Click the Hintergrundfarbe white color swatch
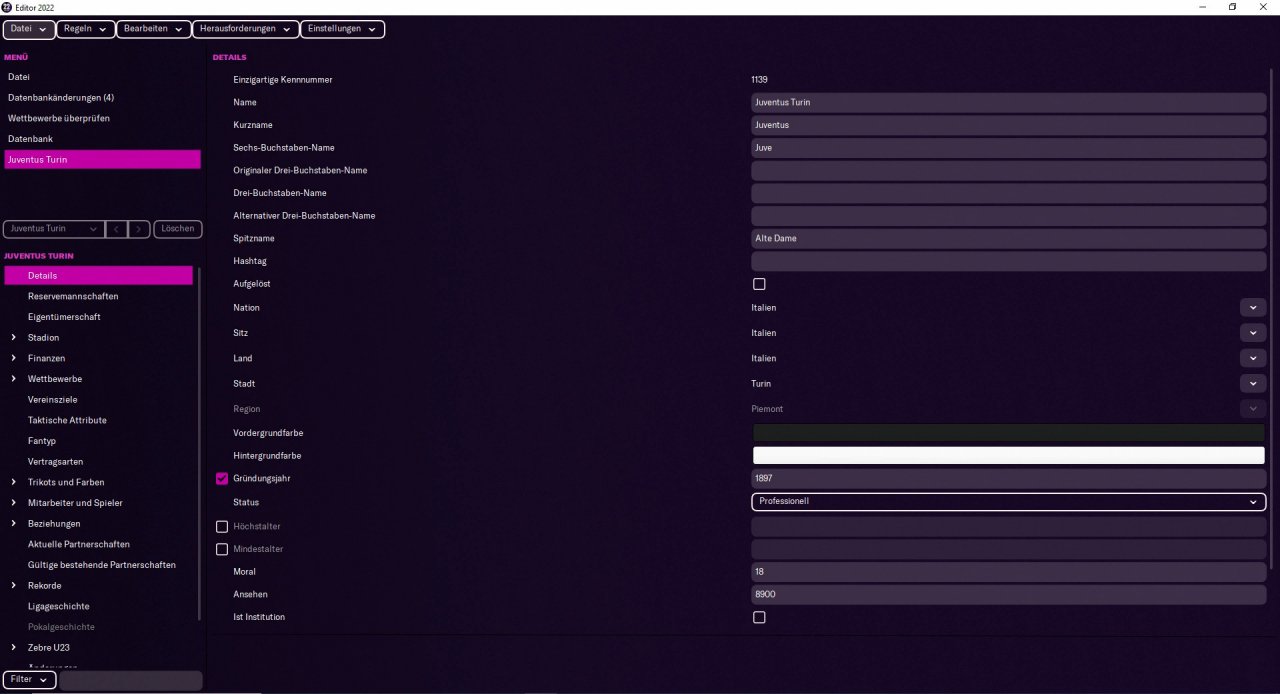 coord(1008,456)
